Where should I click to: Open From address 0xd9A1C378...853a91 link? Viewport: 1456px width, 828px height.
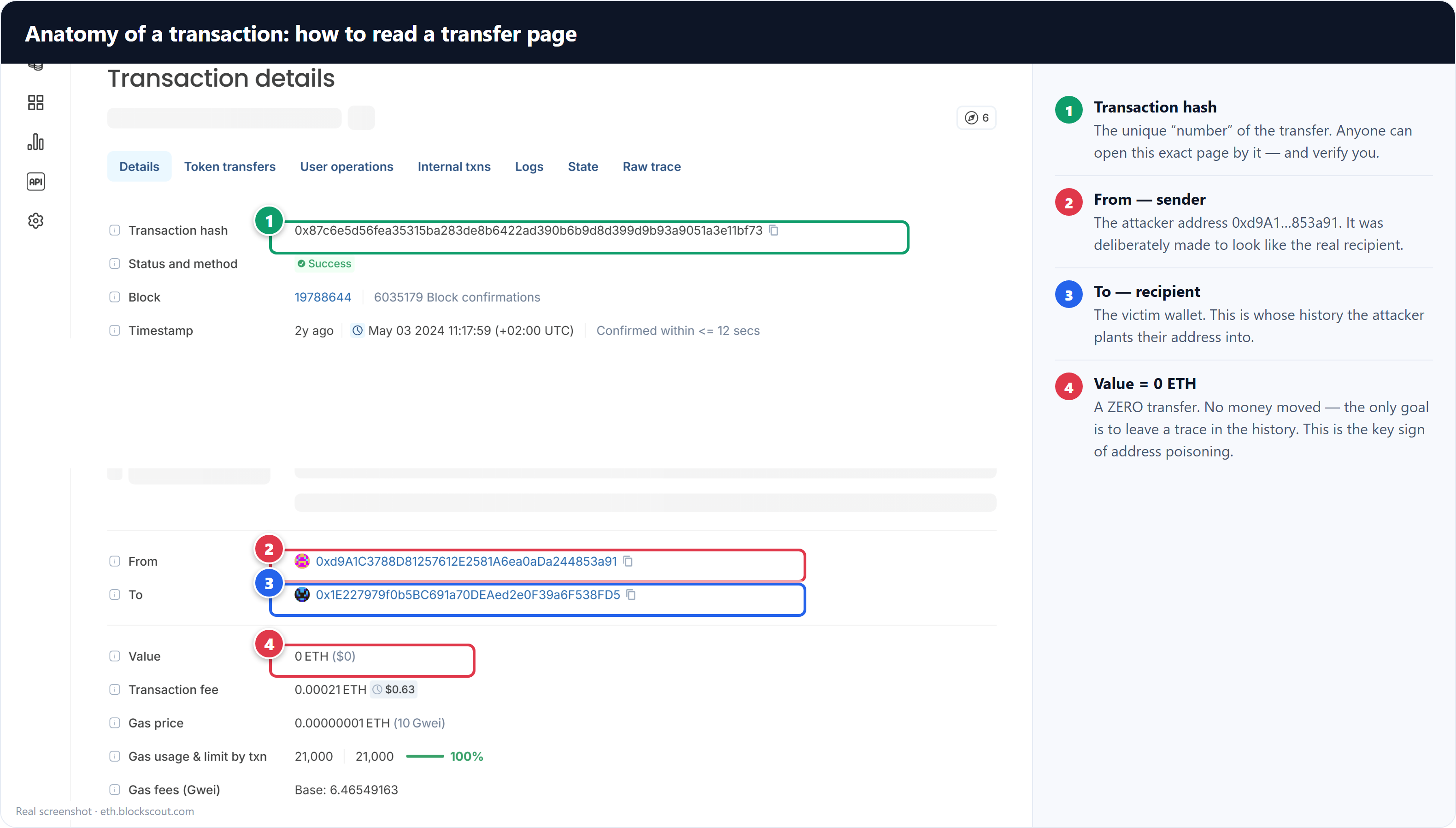467,561
